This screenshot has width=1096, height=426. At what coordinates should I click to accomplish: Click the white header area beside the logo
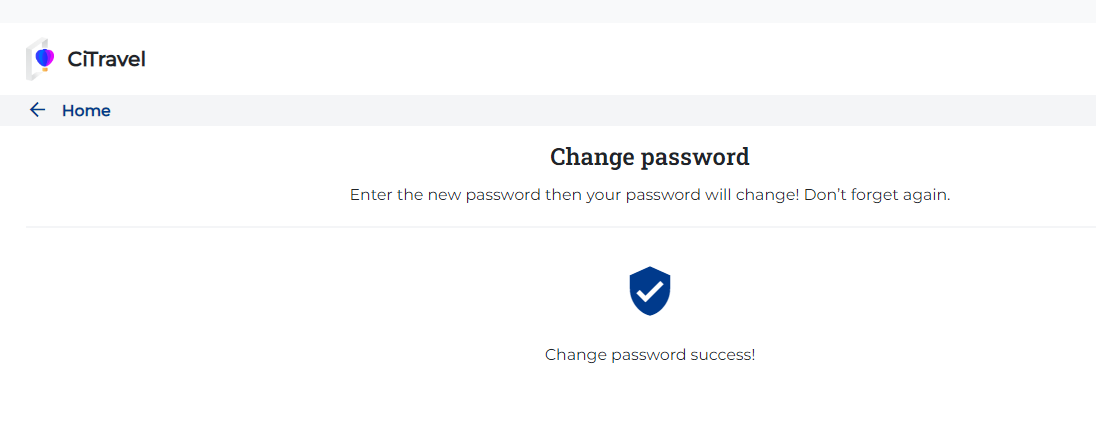[600, 59]
